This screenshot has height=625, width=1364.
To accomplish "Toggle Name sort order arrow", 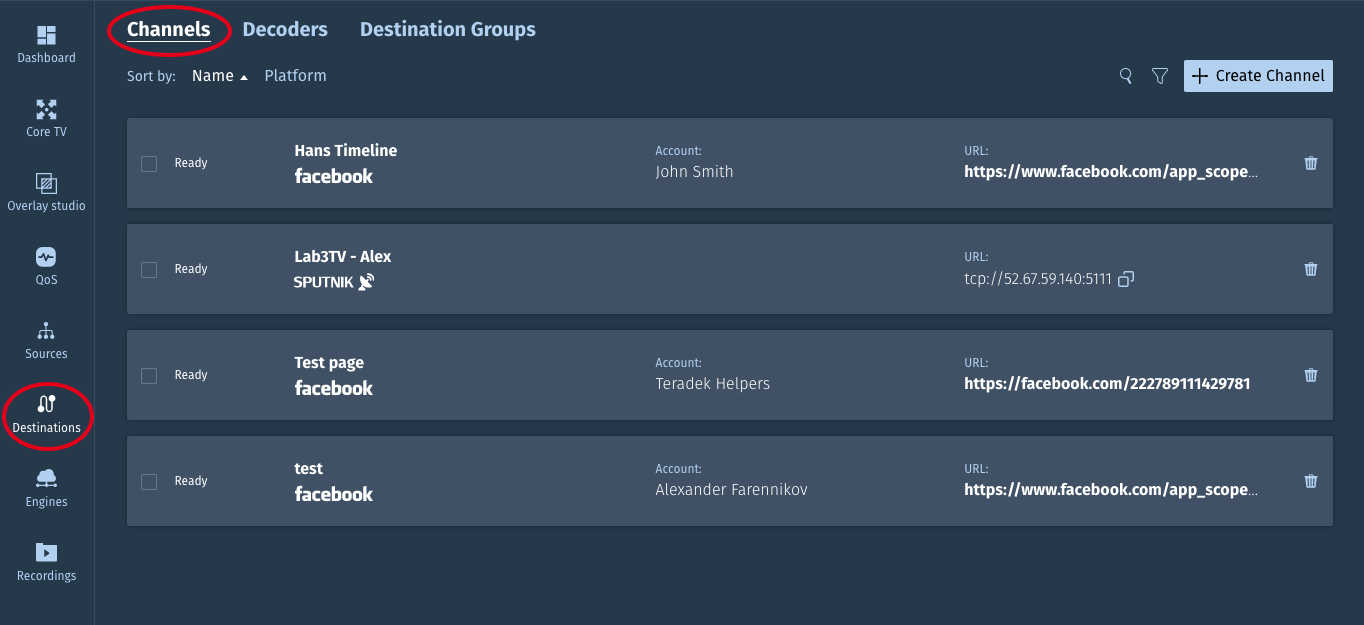I will point(243,77).
